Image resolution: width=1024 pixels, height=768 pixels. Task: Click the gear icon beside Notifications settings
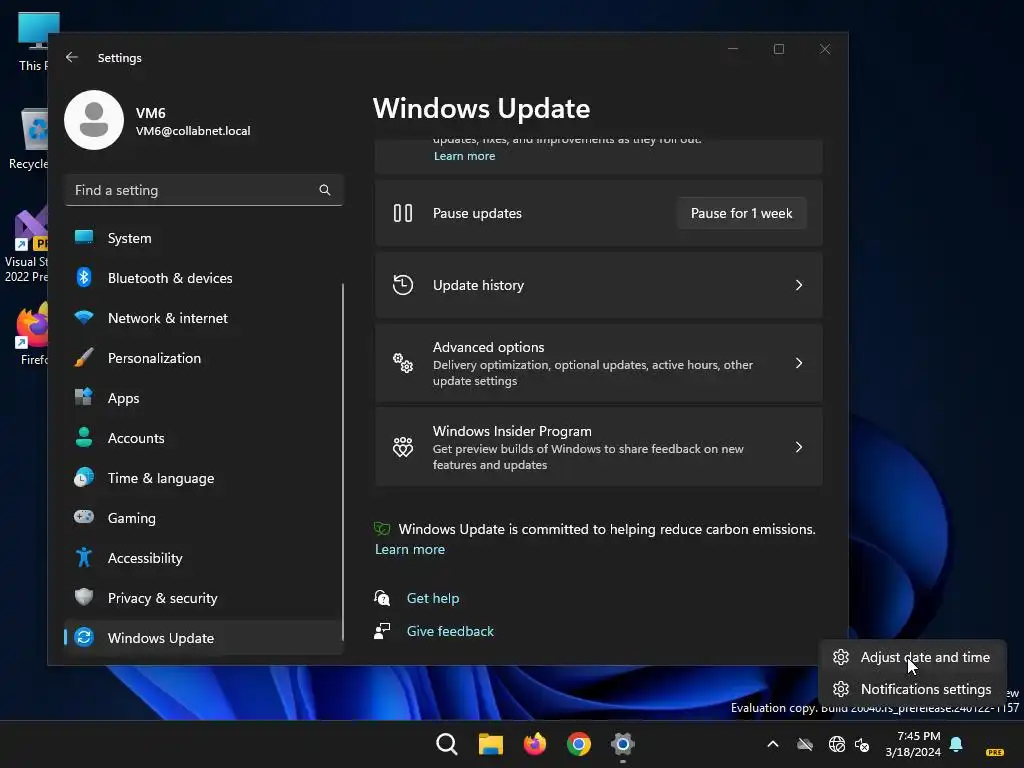tap(841, 690)
